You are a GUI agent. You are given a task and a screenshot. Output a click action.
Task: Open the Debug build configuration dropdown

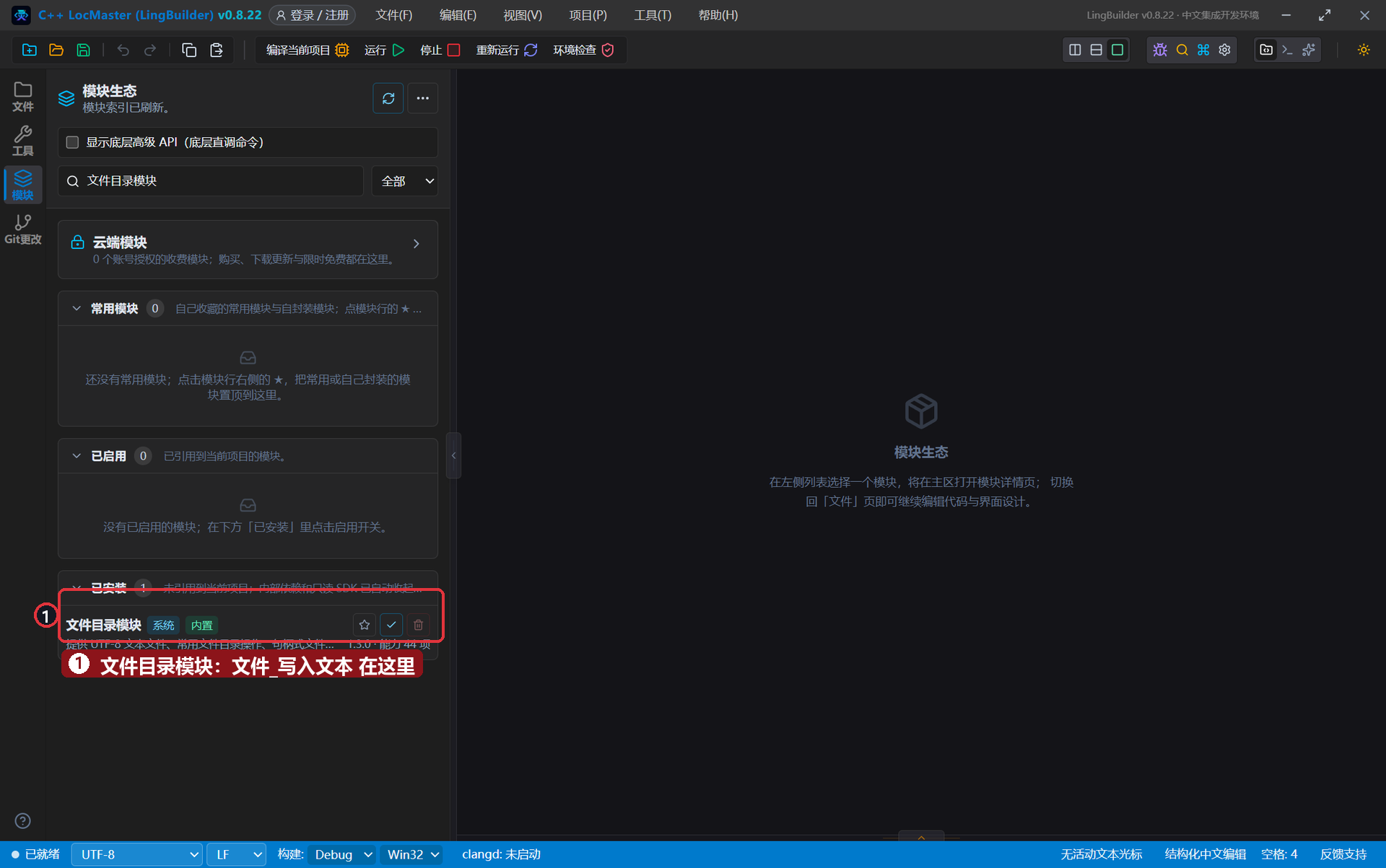tap(342, 854)
